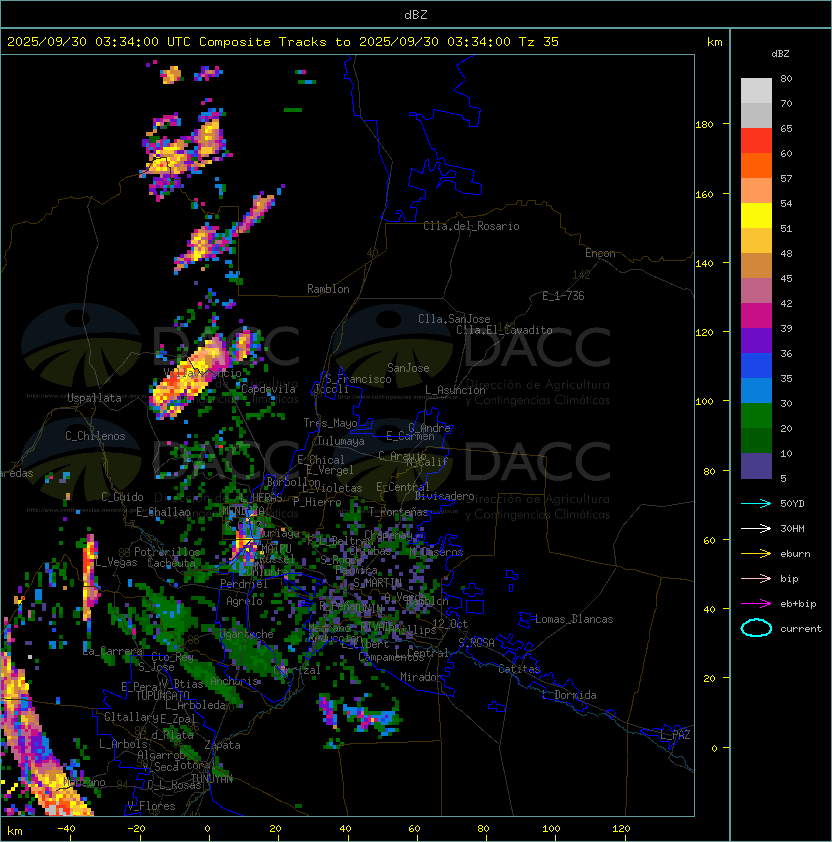
Task: Click the C_Chilenos map label
Action: [95, 436]
